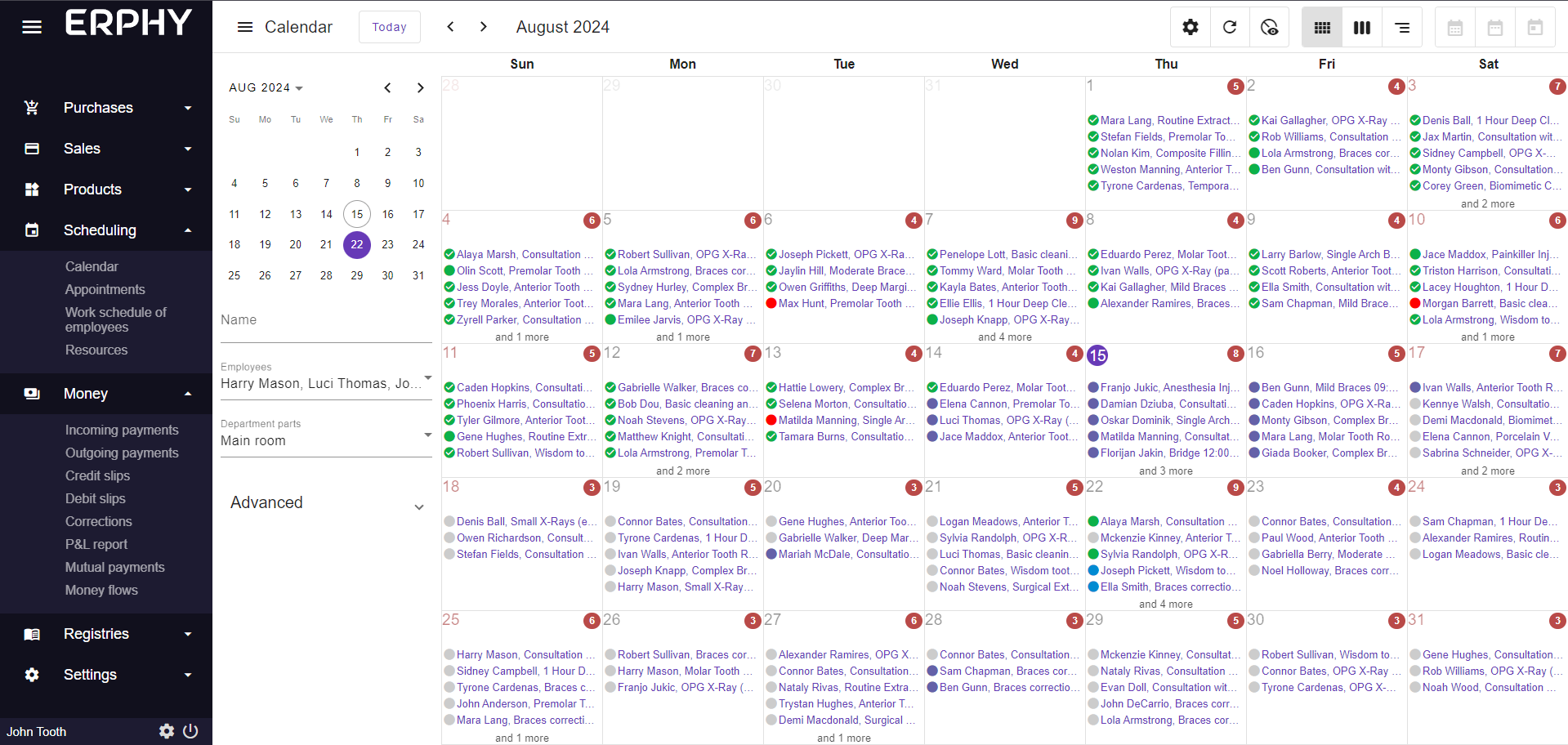
Task: Select day 22 in mini calendar
Action: click(357, 244)
